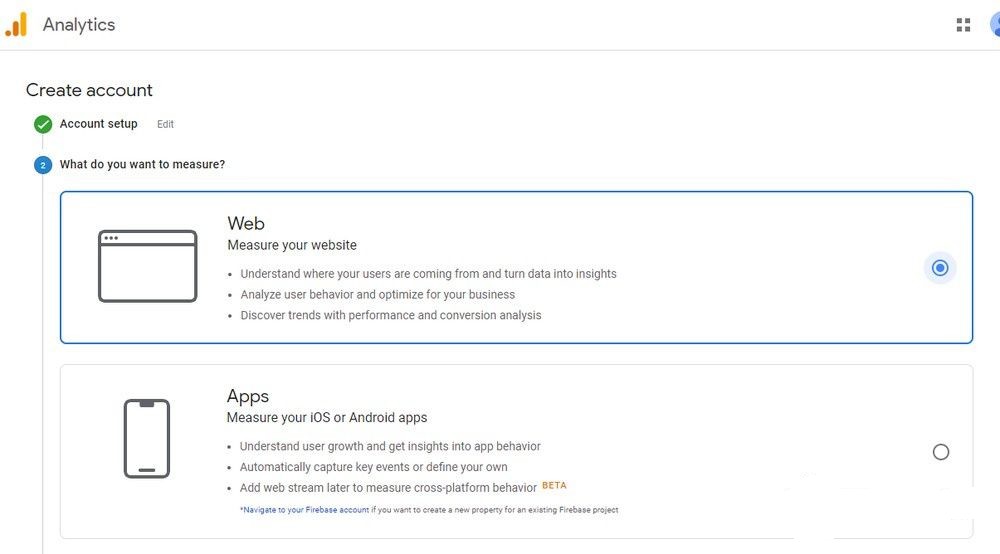The width and height of the screenshot is (1000, 554).
Task: Open the account profile avatar
Action: point(994,25)
